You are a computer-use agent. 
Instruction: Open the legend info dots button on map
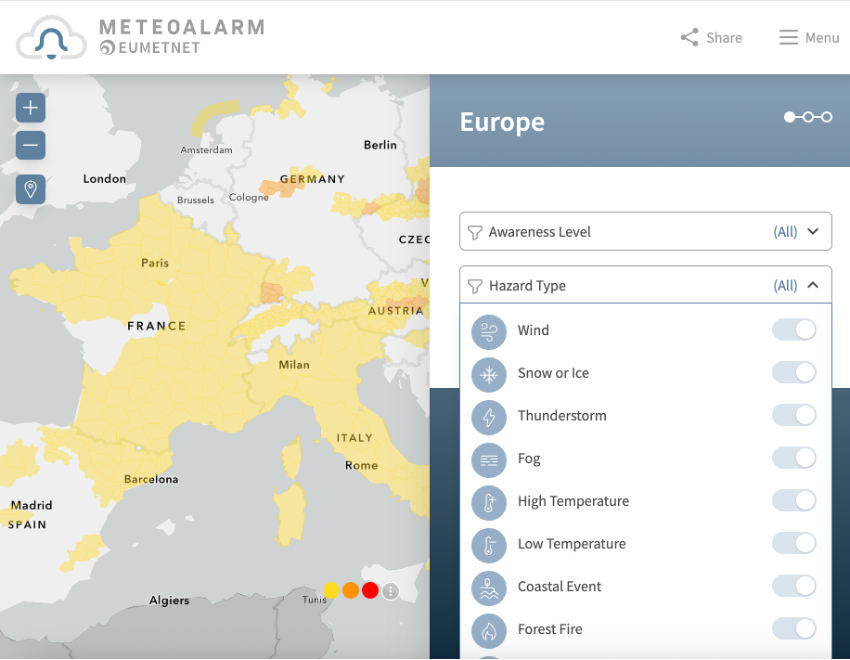tap(390, 591)
